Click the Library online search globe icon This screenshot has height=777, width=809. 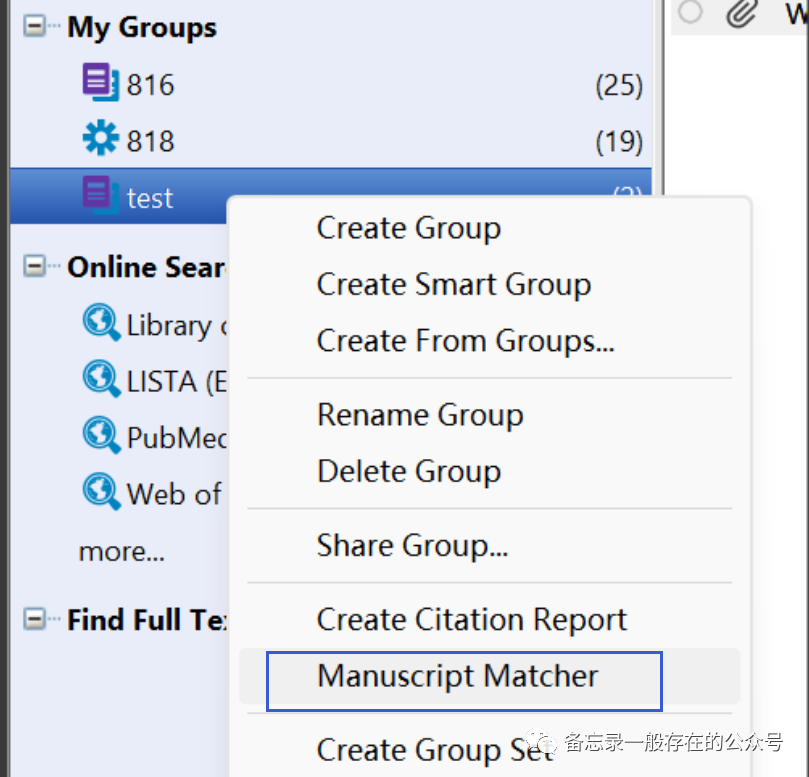click(101, 324)
